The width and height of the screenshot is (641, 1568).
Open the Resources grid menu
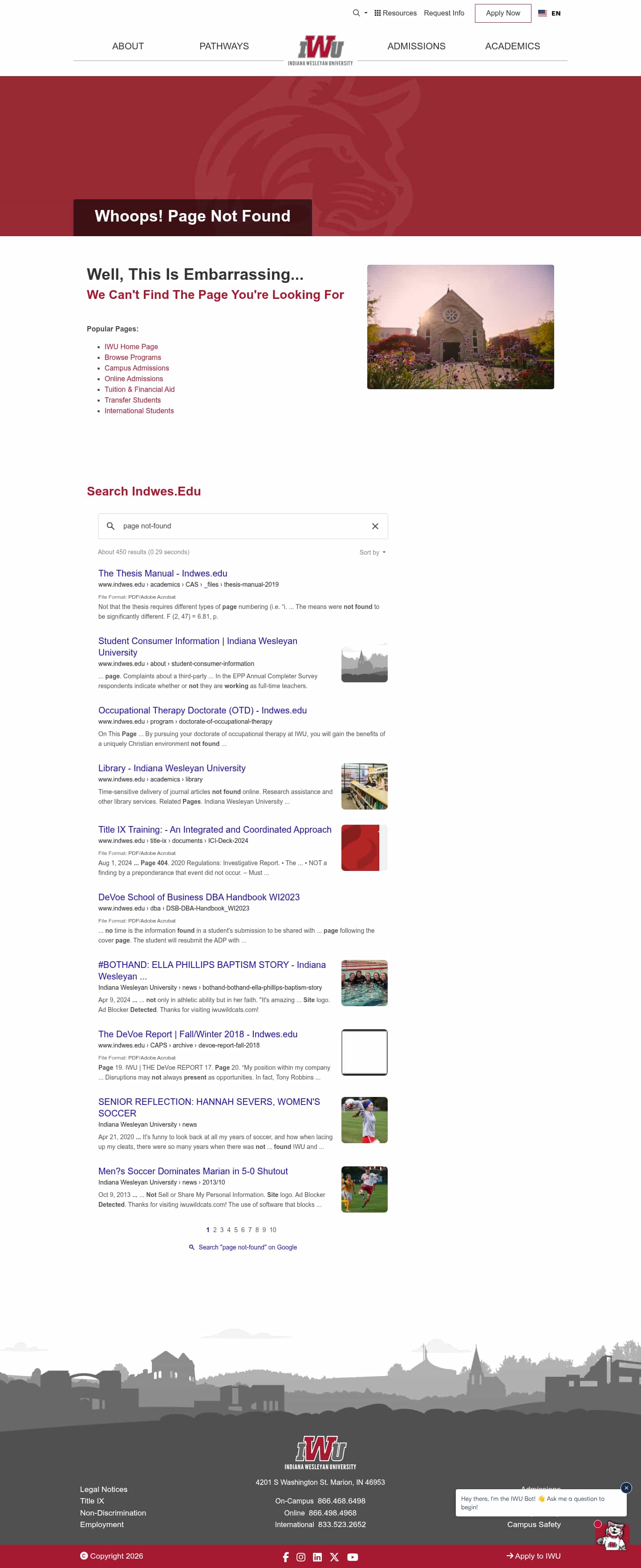395,13
